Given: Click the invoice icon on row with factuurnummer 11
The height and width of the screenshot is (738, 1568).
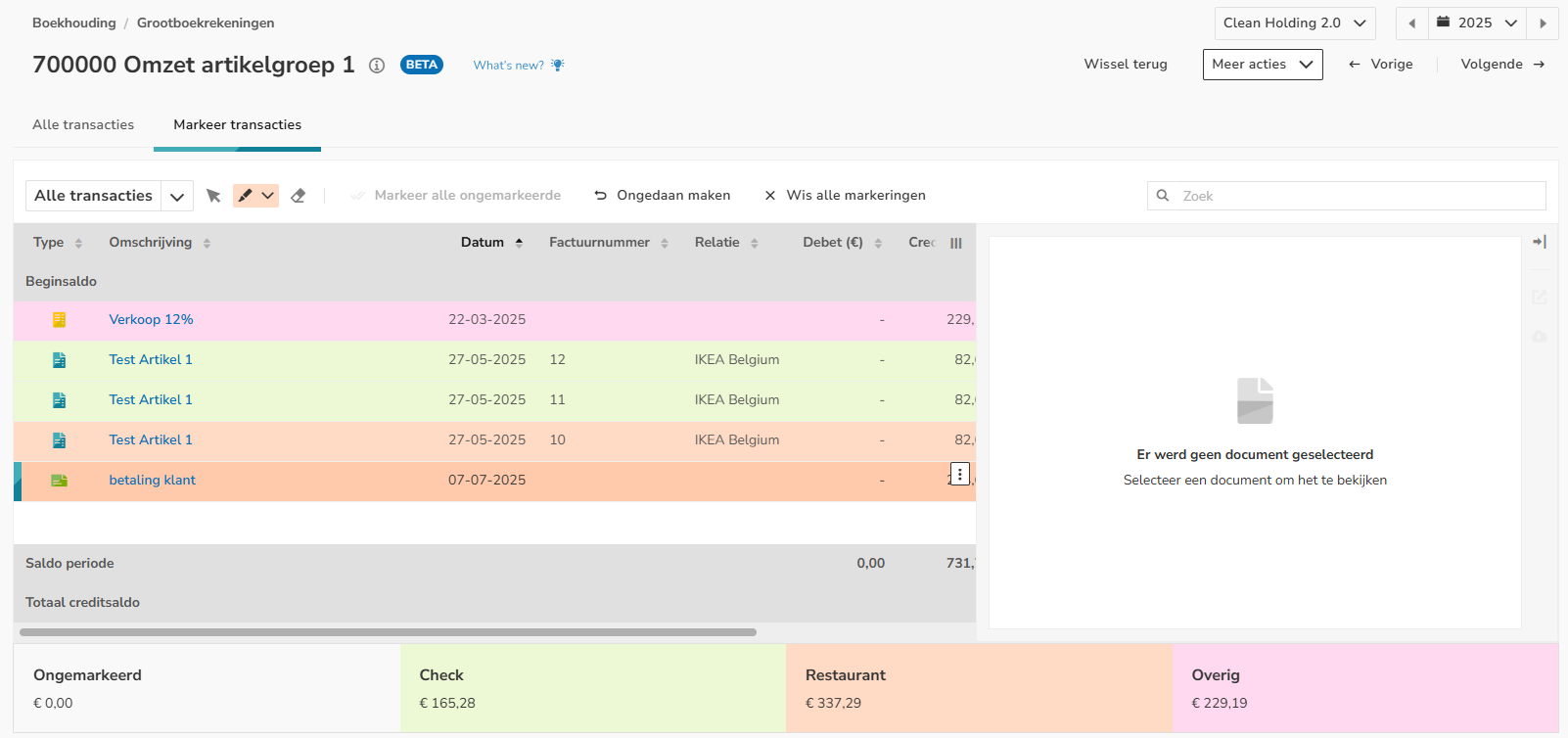Looking at the screenshot, I should [60, 400].
